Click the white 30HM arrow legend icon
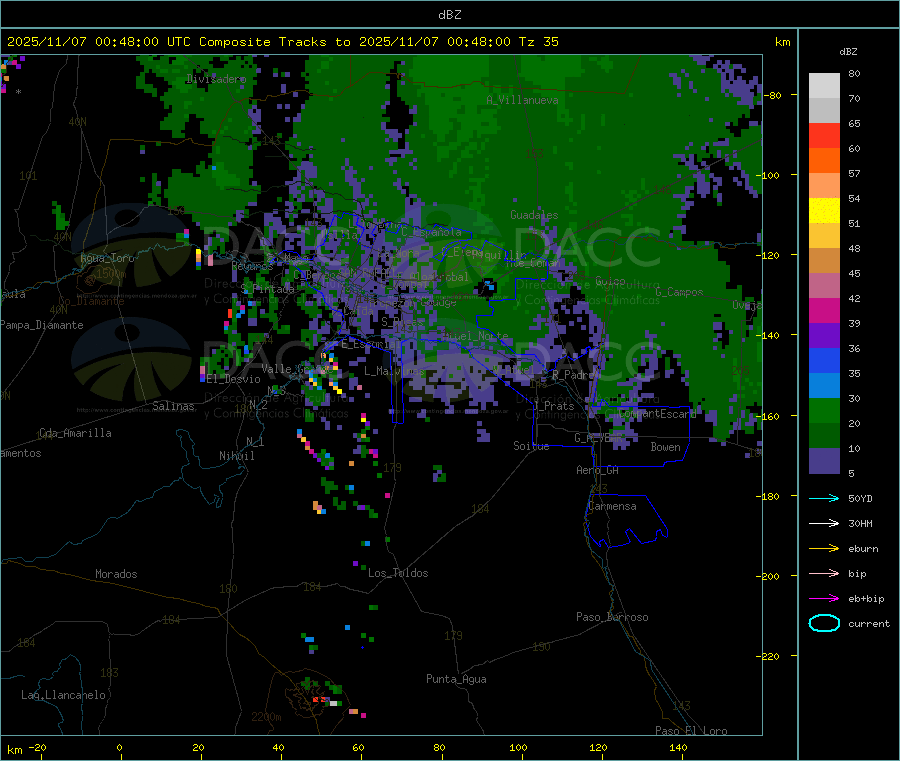The width and height of the screenshot is (900, 761). (824, 523)
